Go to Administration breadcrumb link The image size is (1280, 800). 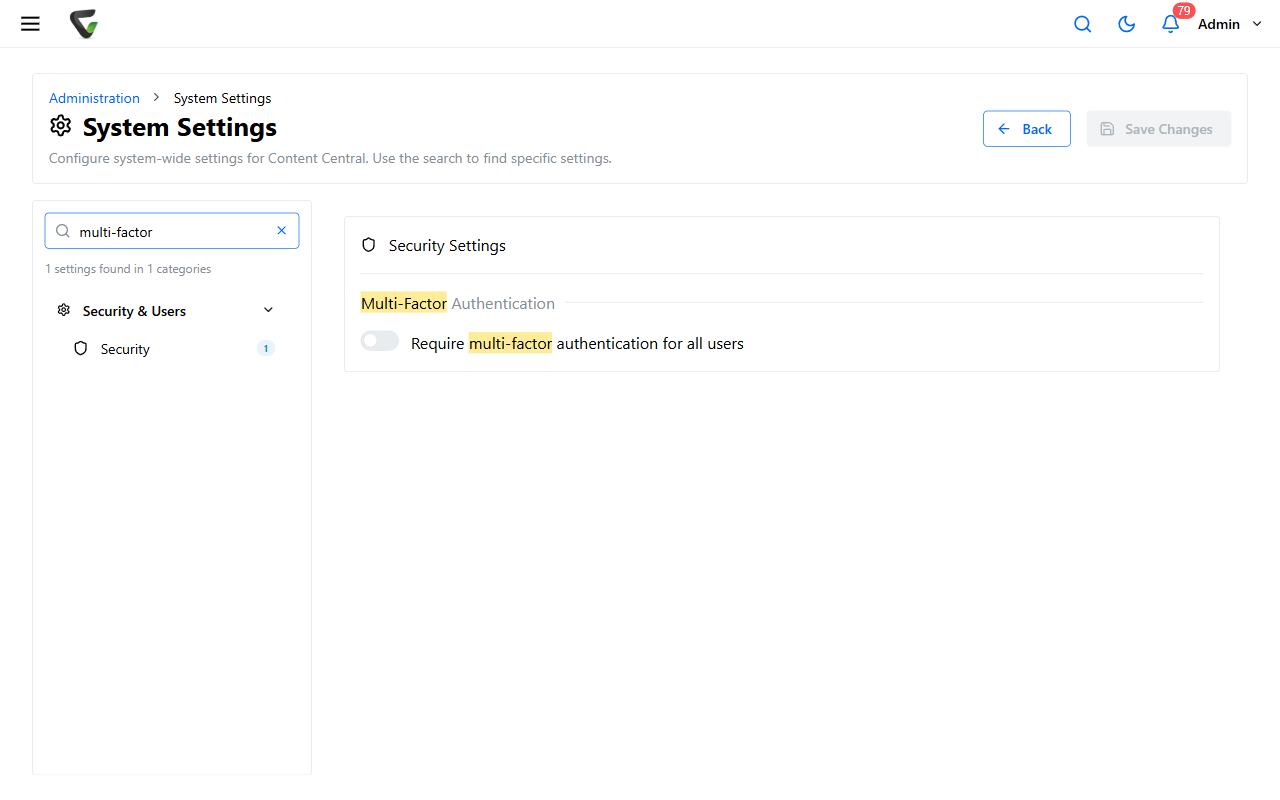(94, 98)
